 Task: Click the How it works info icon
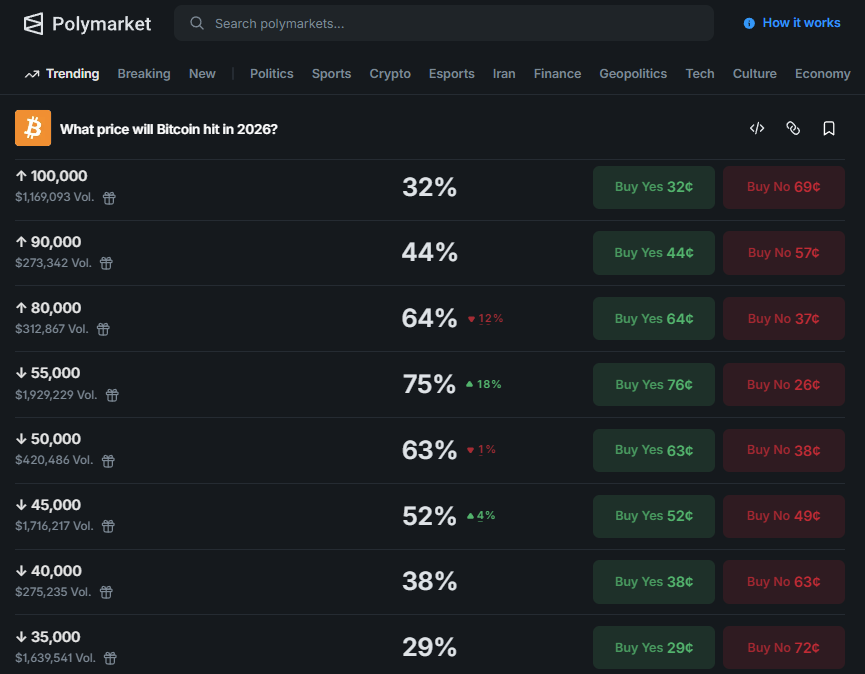point(749,23)
